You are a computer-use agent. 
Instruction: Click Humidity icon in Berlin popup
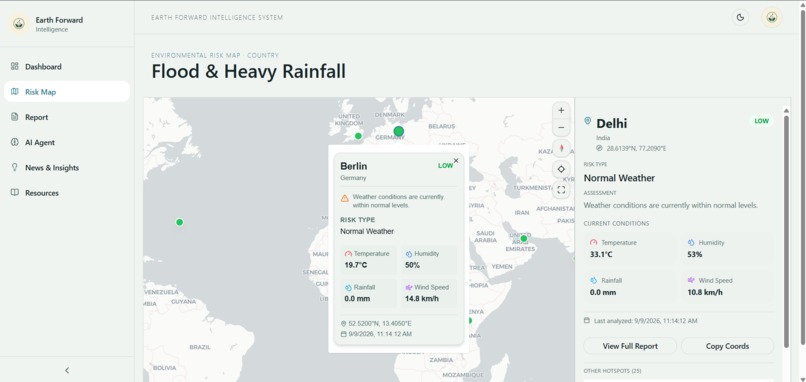tap(409, 254)
